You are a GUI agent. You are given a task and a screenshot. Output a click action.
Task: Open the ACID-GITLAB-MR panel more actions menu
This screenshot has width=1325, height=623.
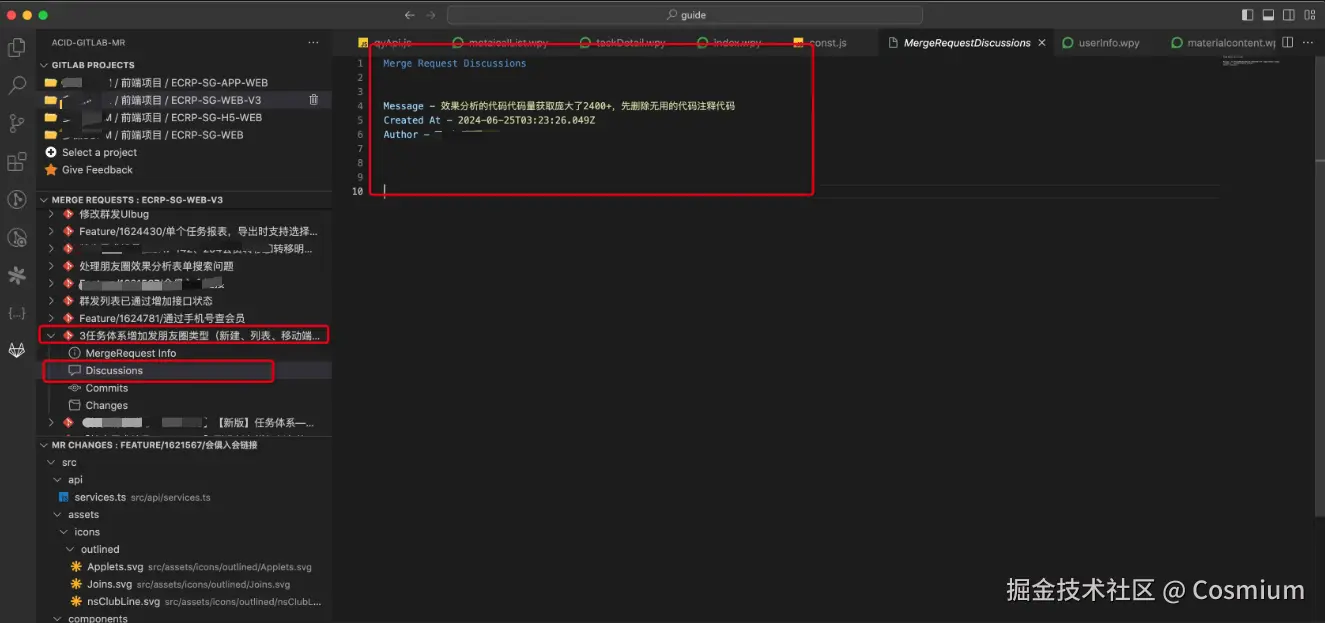(314, 43)
